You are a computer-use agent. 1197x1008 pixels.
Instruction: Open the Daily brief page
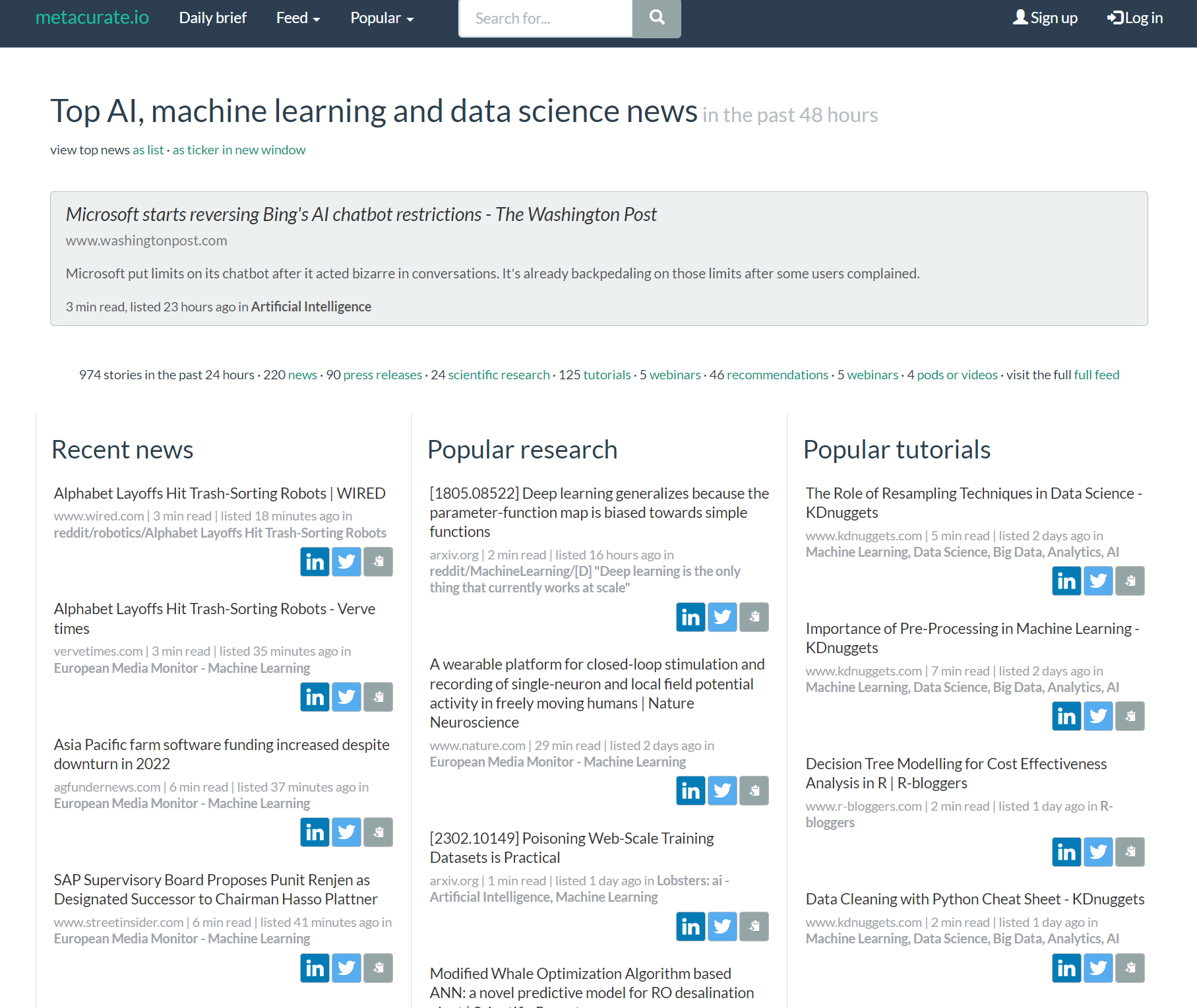tap(212, 18)
